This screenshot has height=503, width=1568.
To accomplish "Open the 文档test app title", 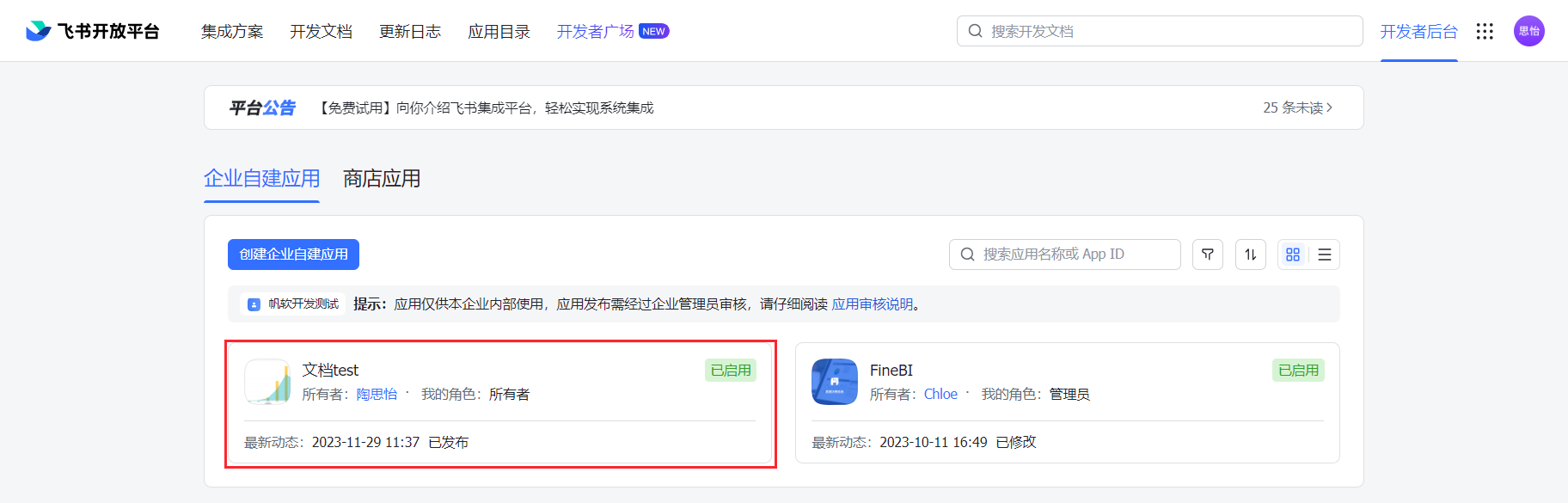I will pyautogui.click(x=330, y=370).
